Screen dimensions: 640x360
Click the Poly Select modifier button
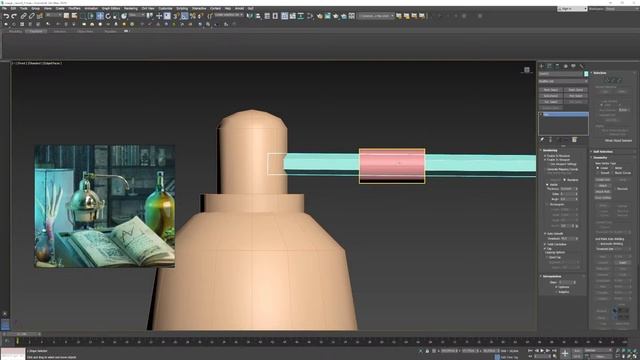pyautogui.click(x=576, y=96)
